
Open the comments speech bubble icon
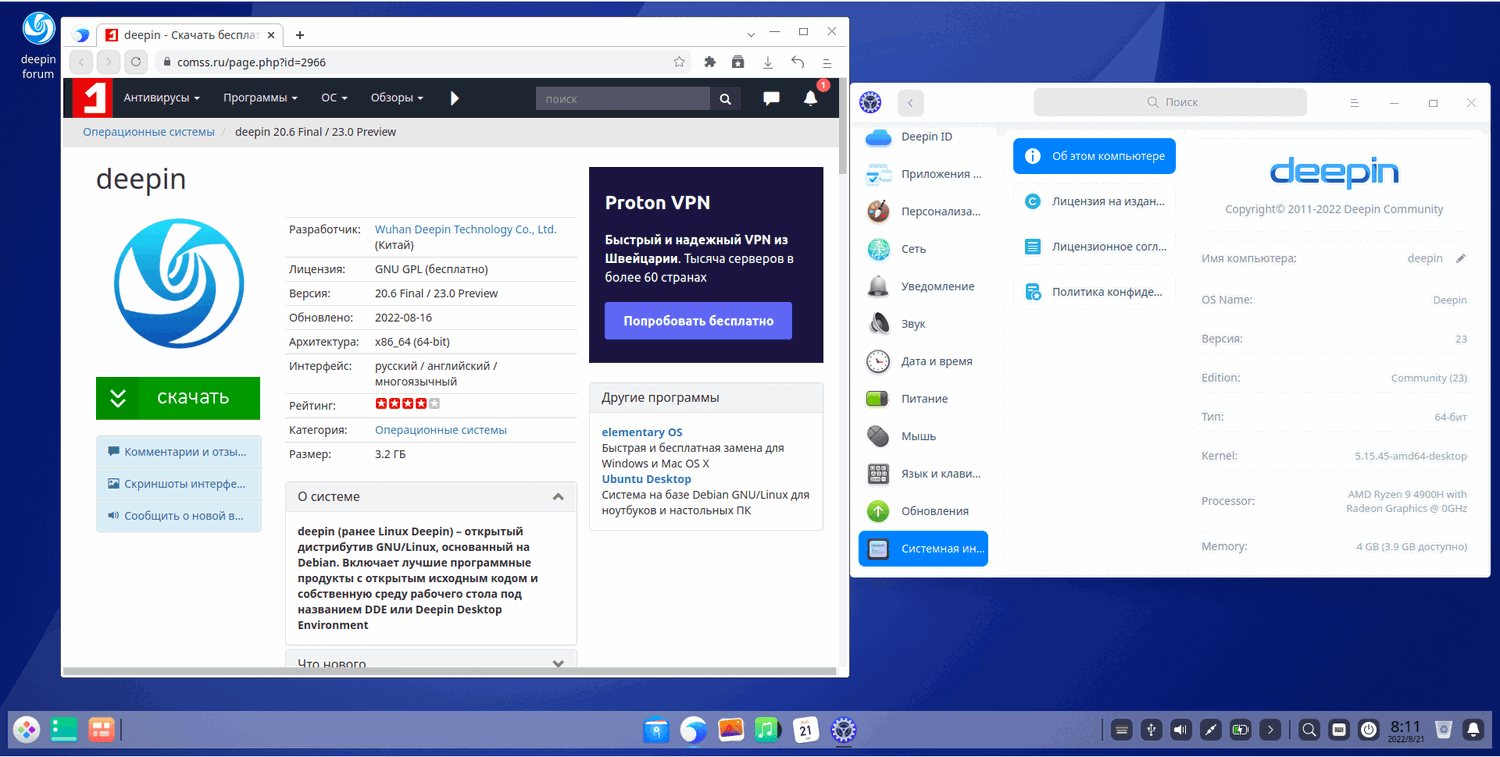[772, 98]
